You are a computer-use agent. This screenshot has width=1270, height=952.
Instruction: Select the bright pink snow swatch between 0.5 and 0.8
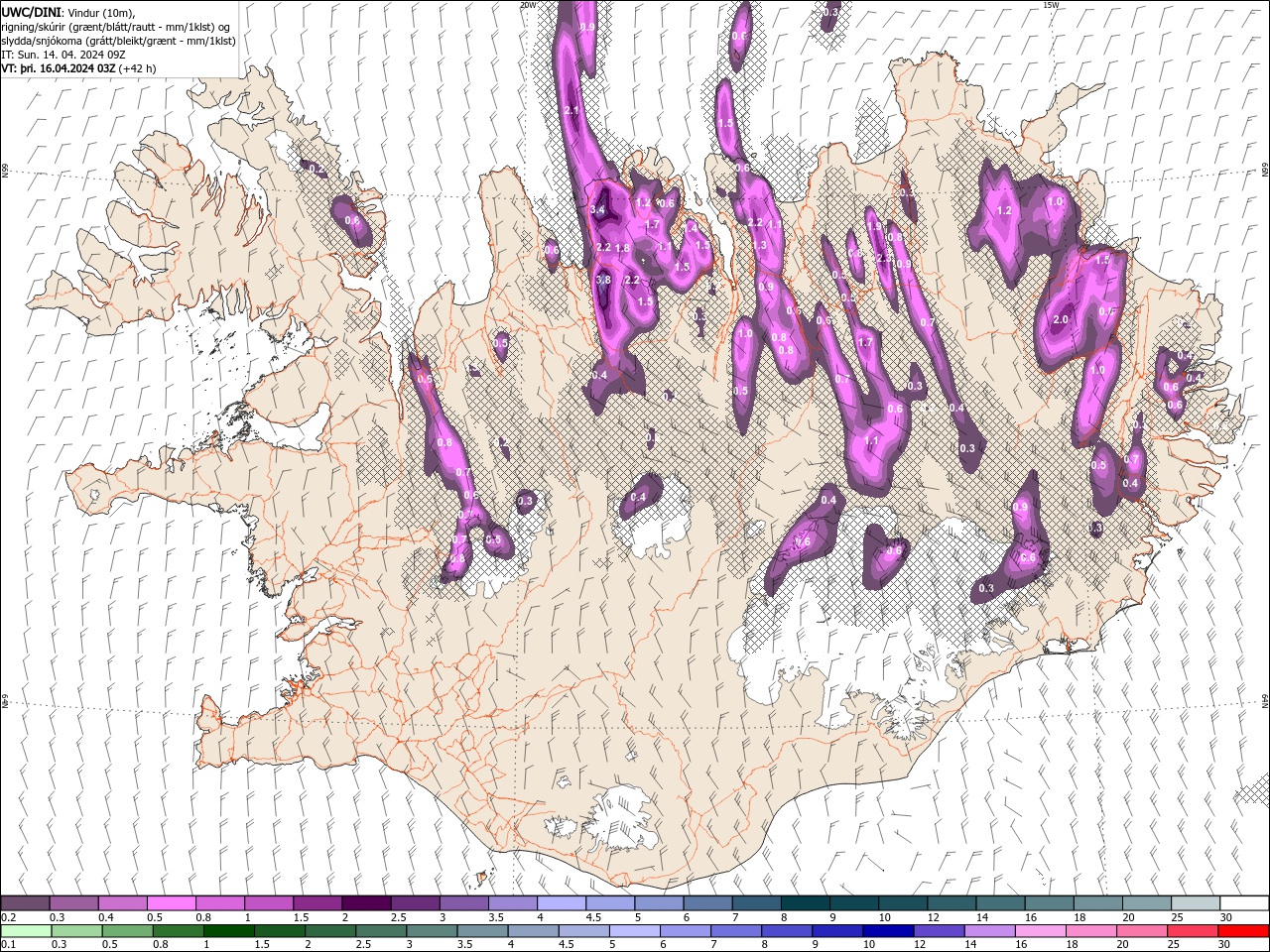pos(171,903)
